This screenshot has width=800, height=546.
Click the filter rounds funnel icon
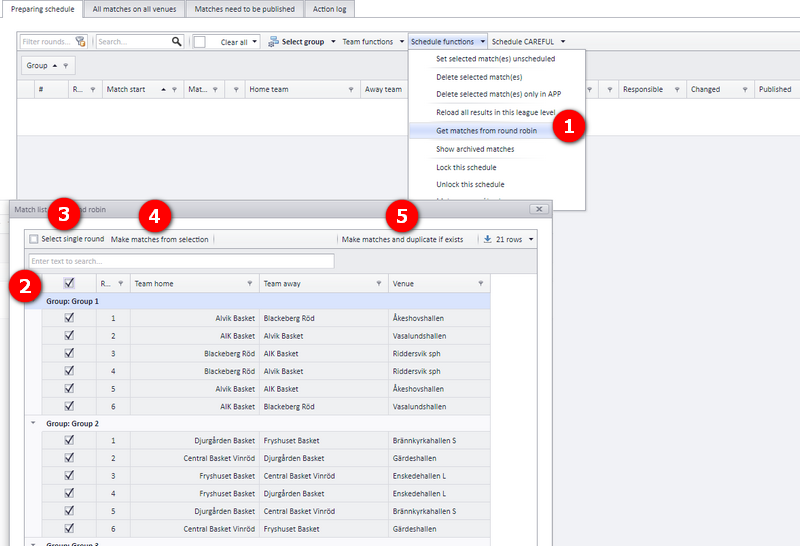tap(81, 42)
